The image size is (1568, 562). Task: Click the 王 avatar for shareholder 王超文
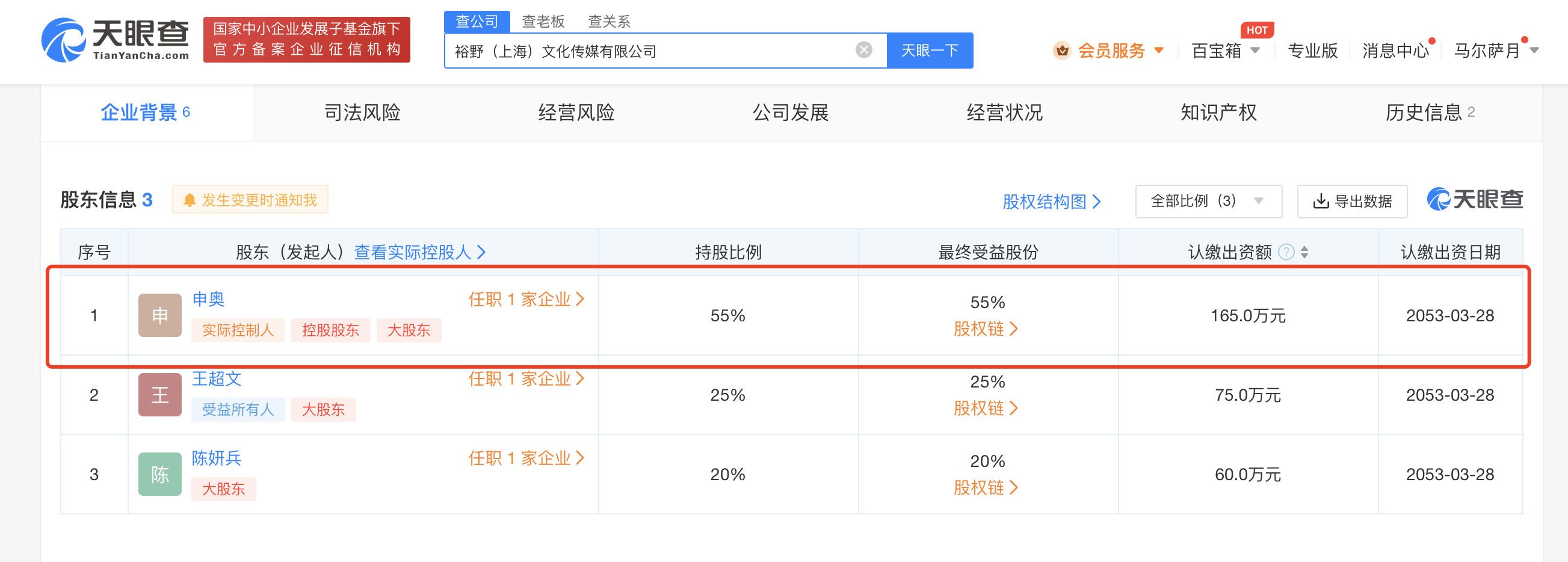(x=159, y=395)
